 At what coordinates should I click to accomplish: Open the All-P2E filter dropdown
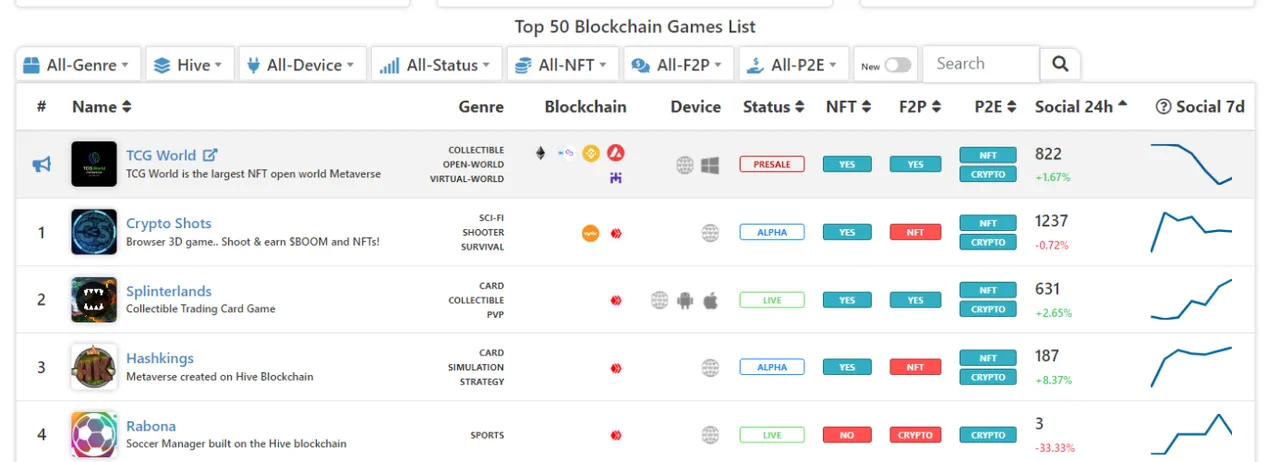point(794,64)
